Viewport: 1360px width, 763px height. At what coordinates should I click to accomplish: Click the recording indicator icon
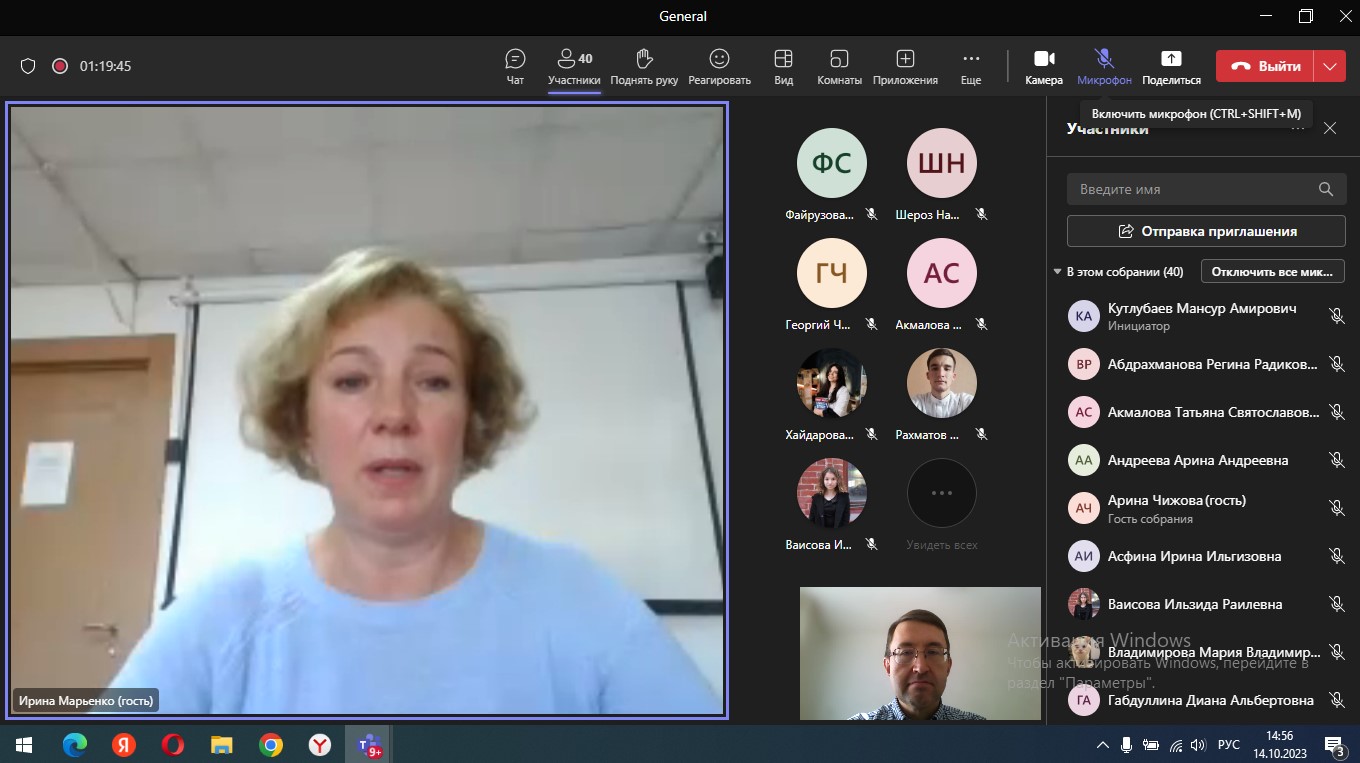point(60,66)
